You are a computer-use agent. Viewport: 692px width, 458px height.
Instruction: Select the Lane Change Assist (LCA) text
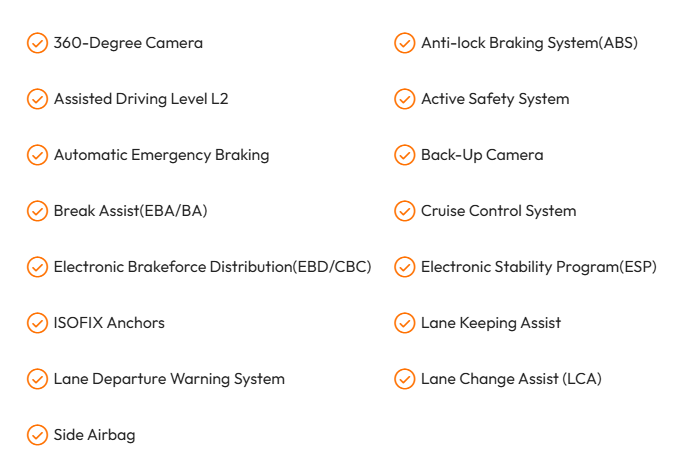click(x=511, y=379)
